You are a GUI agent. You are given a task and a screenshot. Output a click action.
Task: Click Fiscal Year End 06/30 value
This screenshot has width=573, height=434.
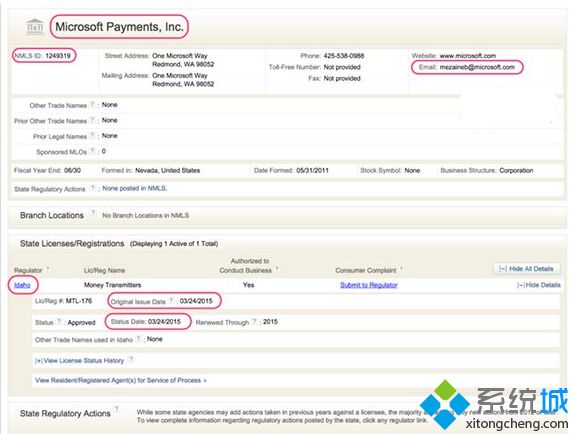[72, 170]
